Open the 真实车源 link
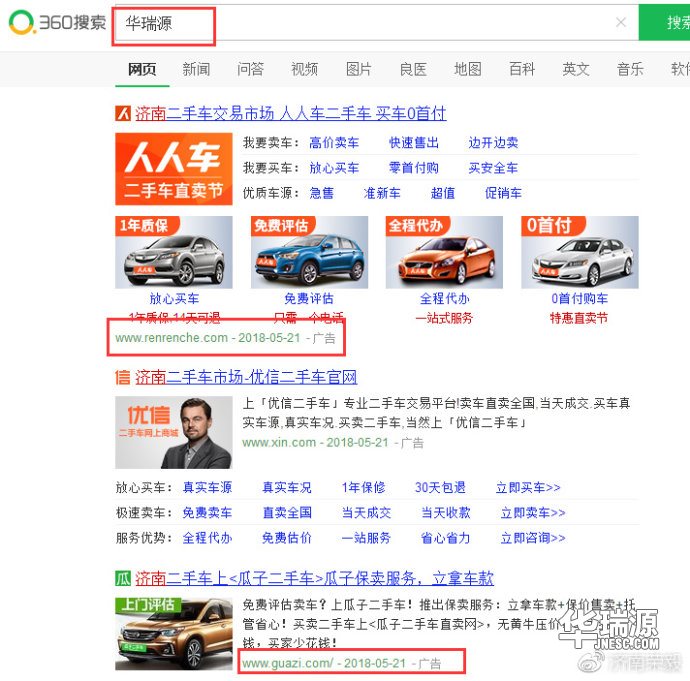Screen dimensions: 690x681 click(207, 487)
